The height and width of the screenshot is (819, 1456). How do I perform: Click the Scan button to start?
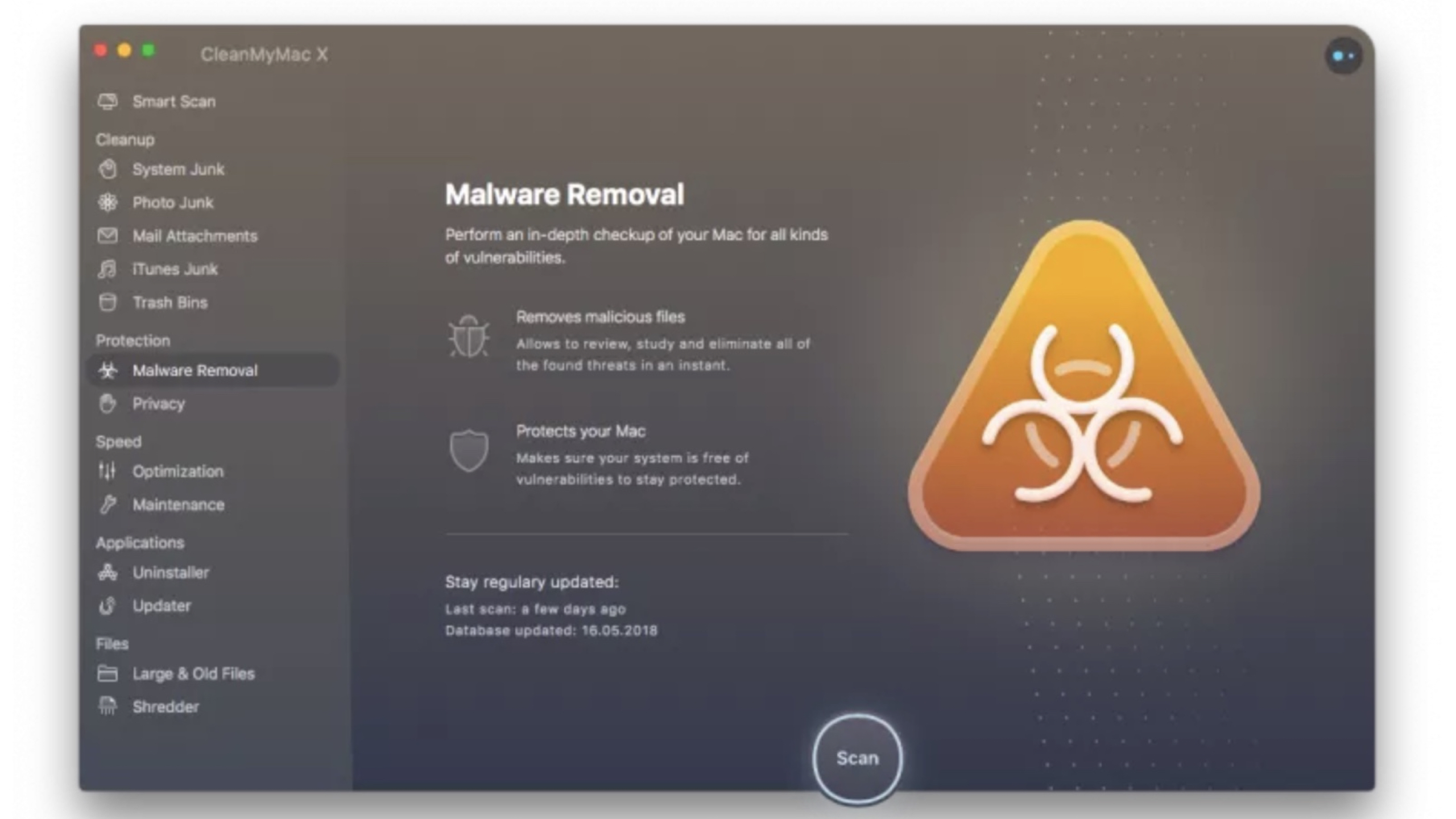[857, 757]
